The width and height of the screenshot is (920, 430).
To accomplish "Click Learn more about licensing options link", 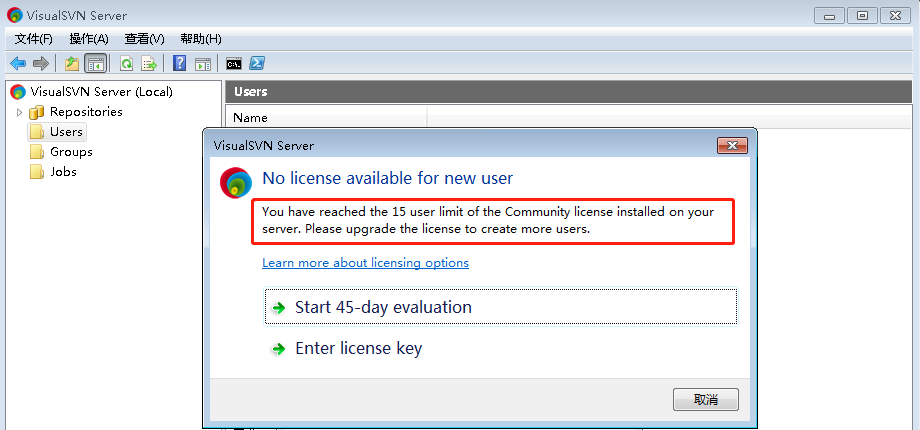I will click(x=366, y=263).
